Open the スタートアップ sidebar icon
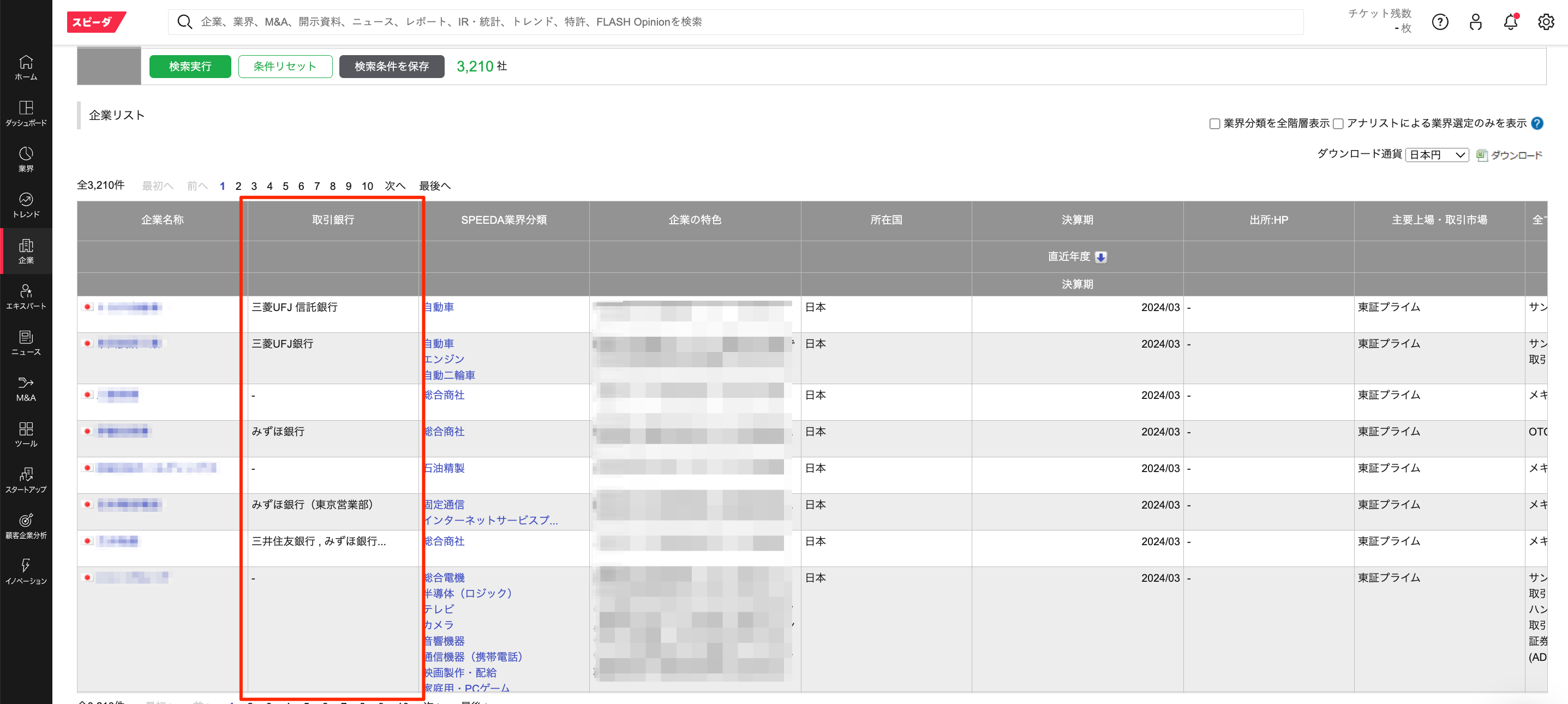Viewport: 1568px width, 704px height. 26,480
